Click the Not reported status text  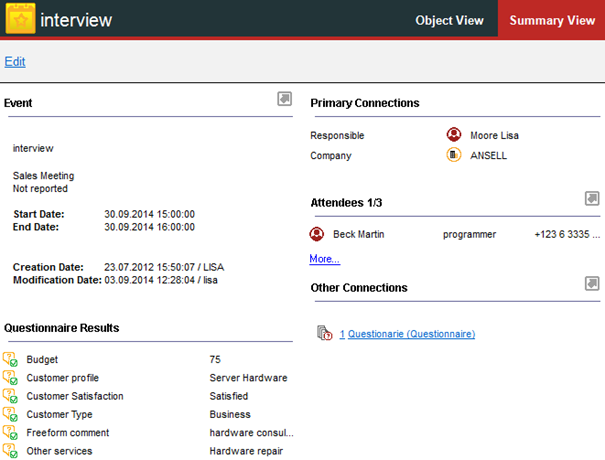click(x=40, y=189)
